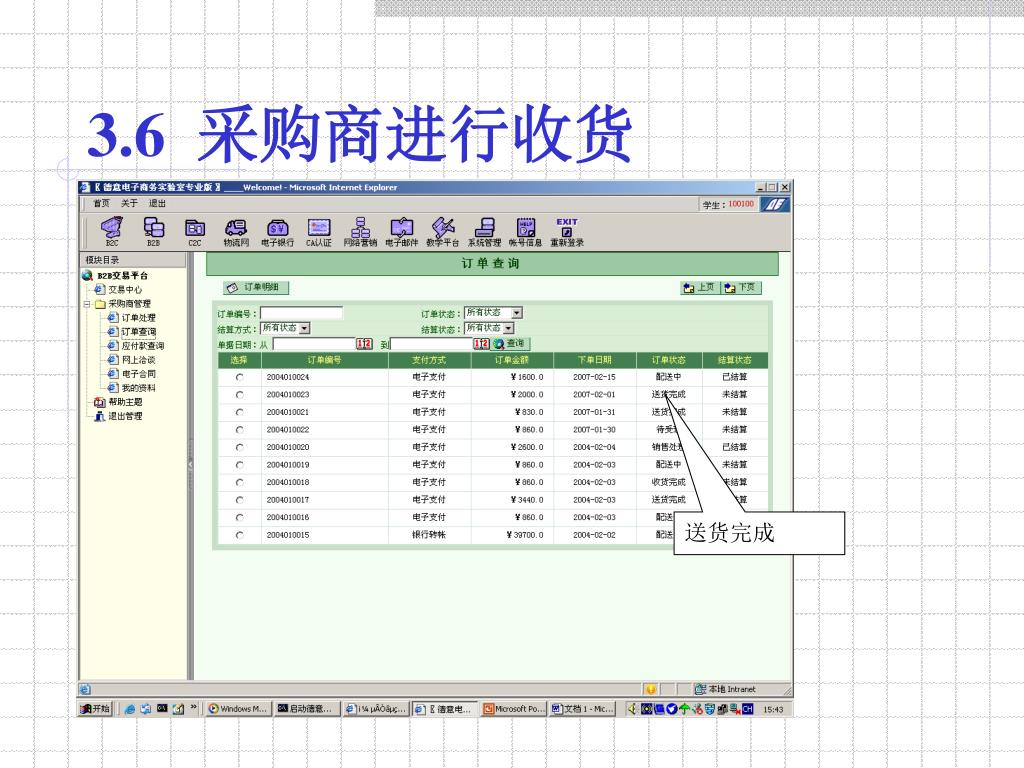Viewport: 1024px width, 768px height.
Task: Open the 结算方式 settlement method dropdown
Action: 285,328
